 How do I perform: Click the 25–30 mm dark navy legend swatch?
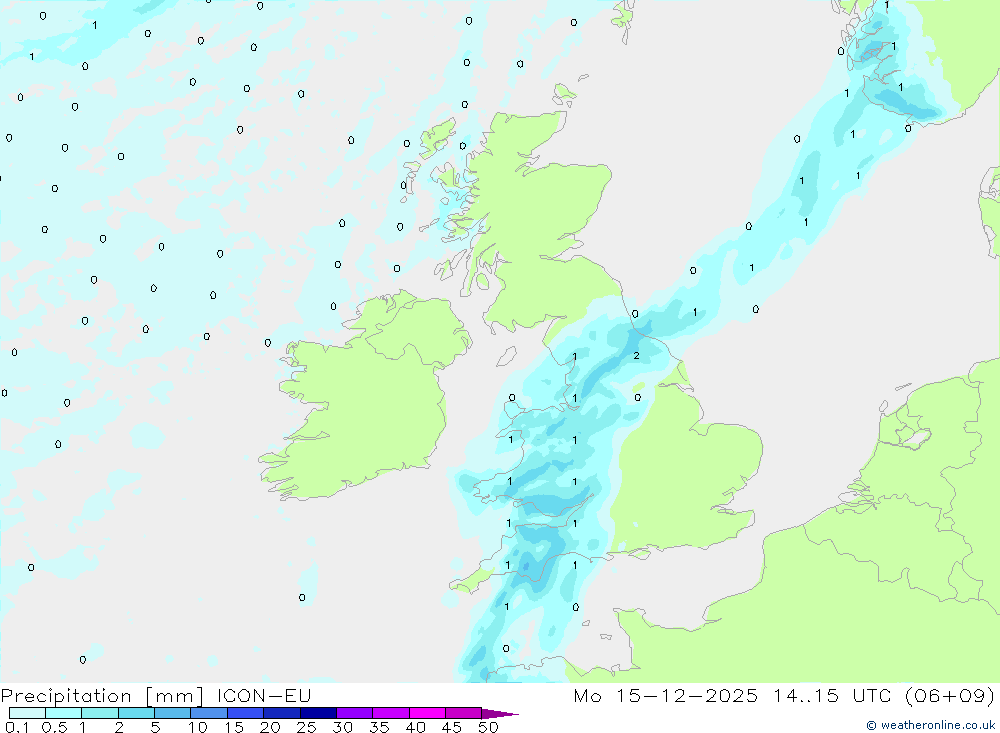click(x=318, y=713)
